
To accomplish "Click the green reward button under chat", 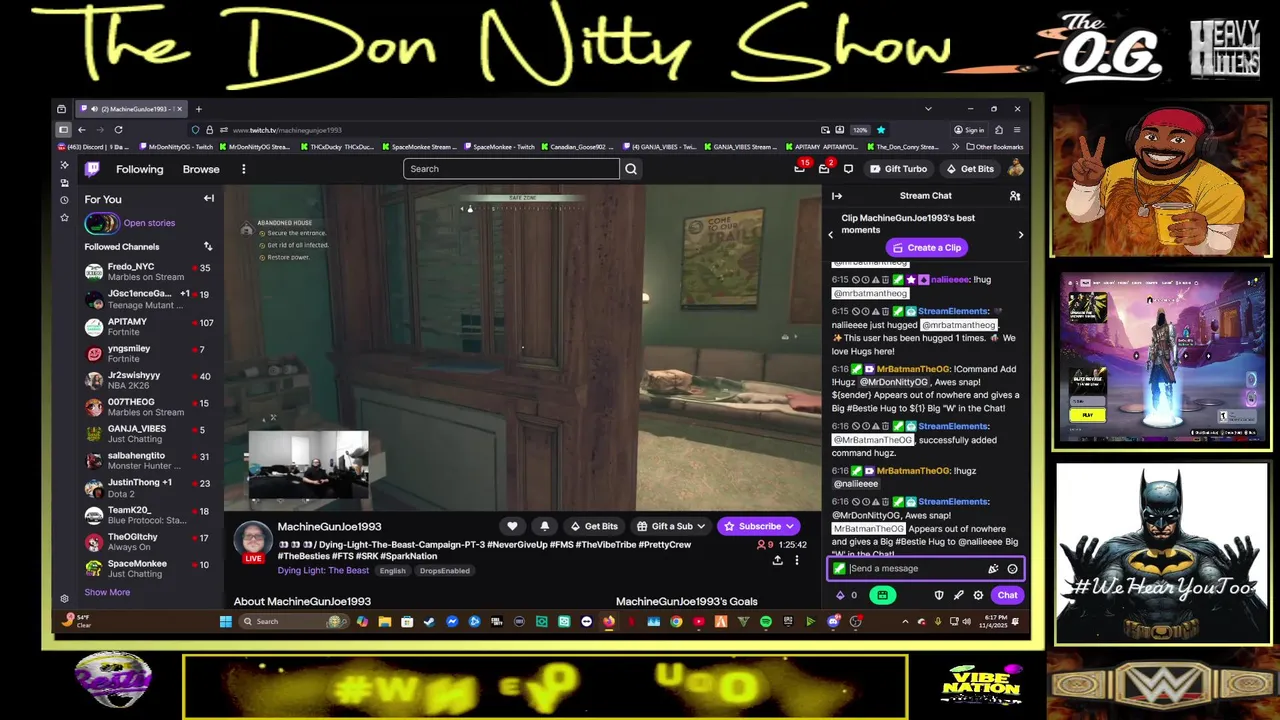I will click(882, 595).
